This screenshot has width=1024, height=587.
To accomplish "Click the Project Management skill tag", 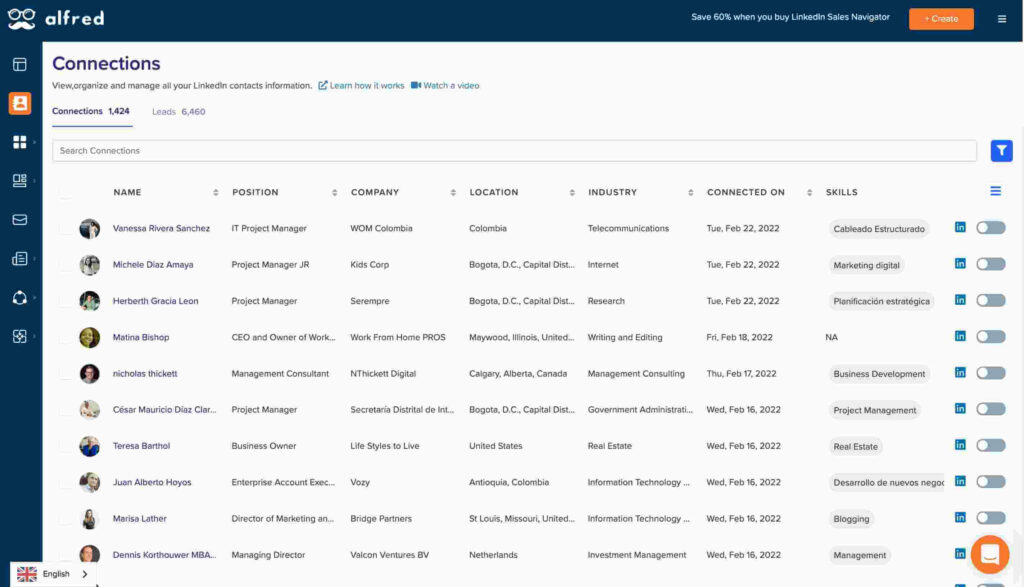I will pyautogui.click(x=874, y=410).
